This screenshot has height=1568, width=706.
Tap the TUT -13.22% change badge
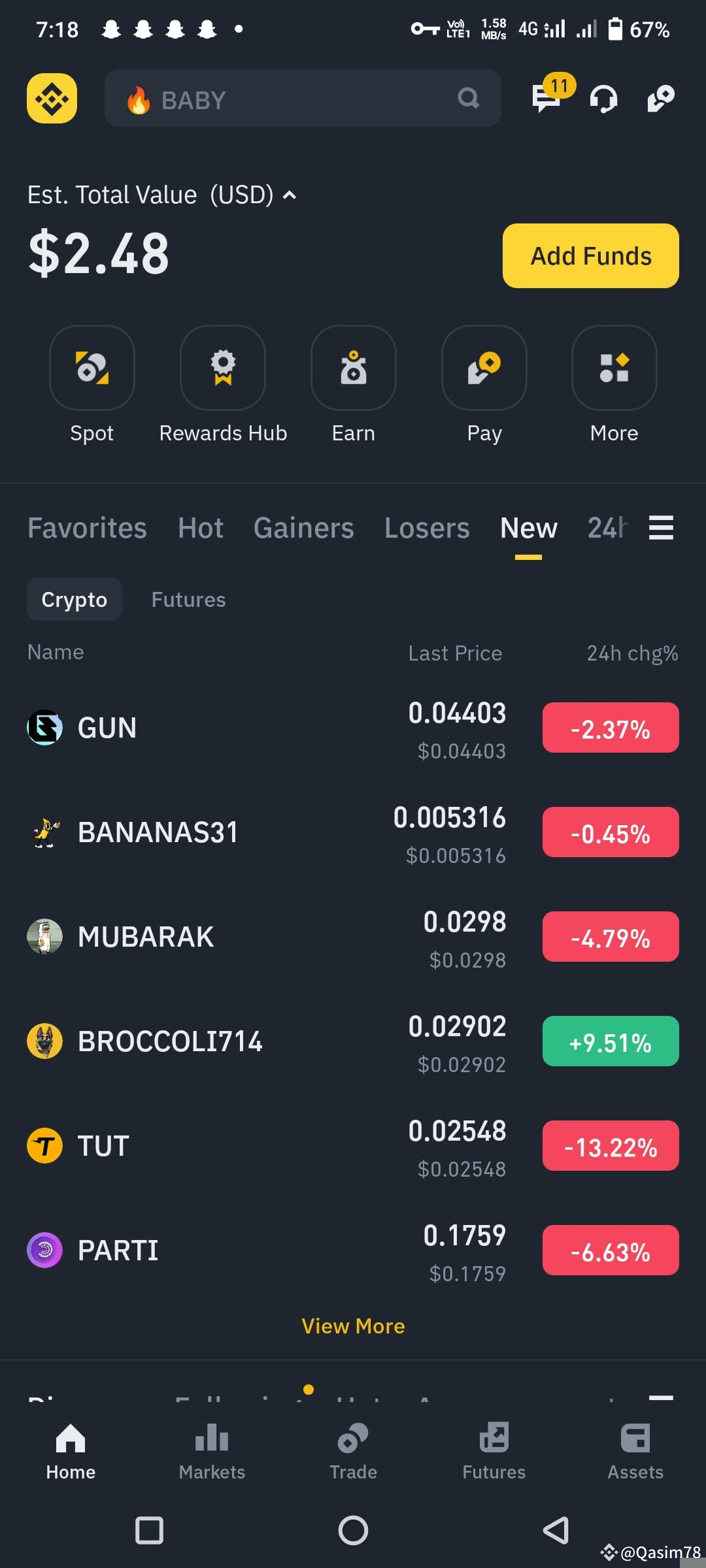pyautogui.click(x=611, y=1146)
